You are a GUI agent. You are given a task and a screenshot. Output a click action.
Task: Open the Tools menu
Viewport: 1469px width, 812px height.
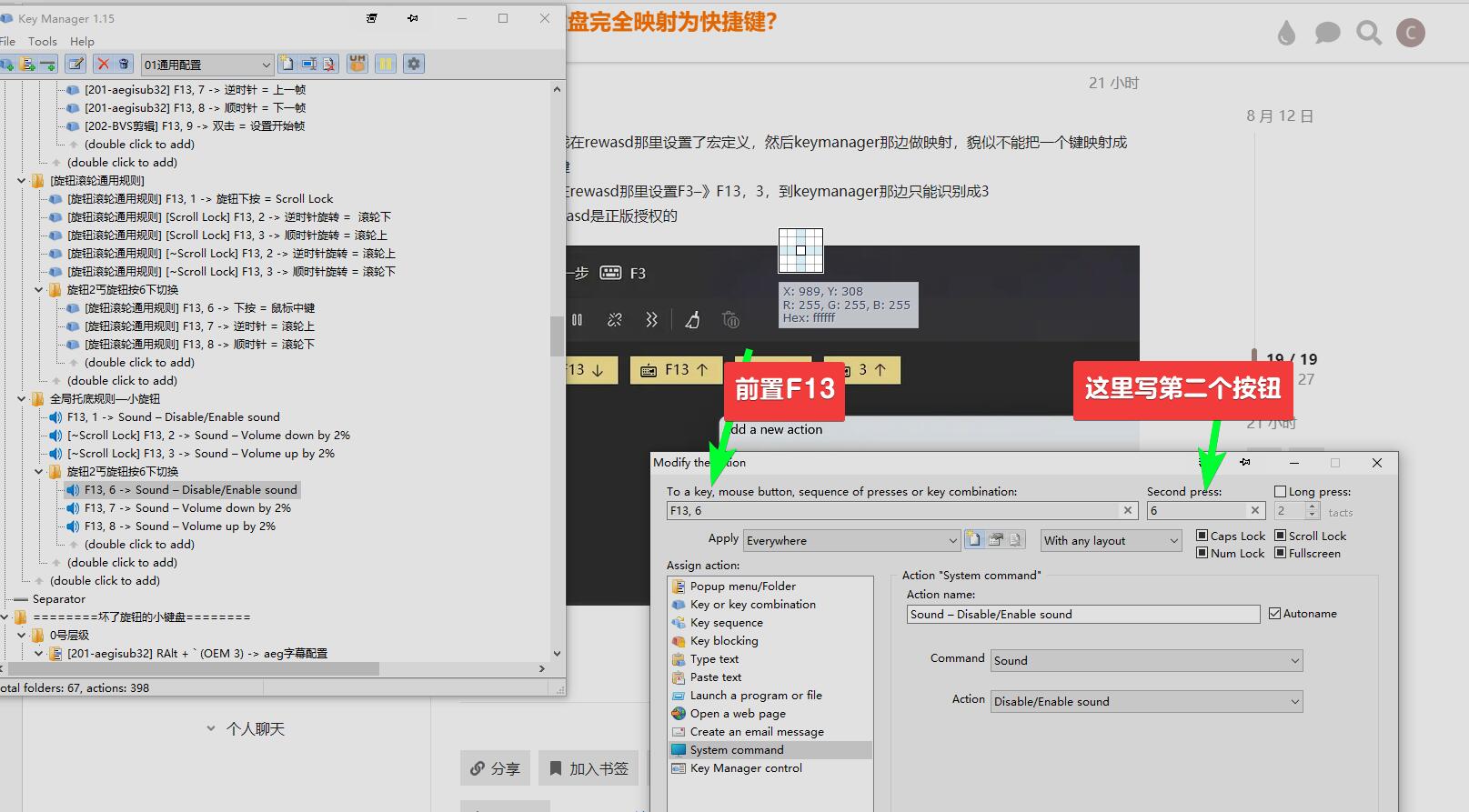coord(42,41)
